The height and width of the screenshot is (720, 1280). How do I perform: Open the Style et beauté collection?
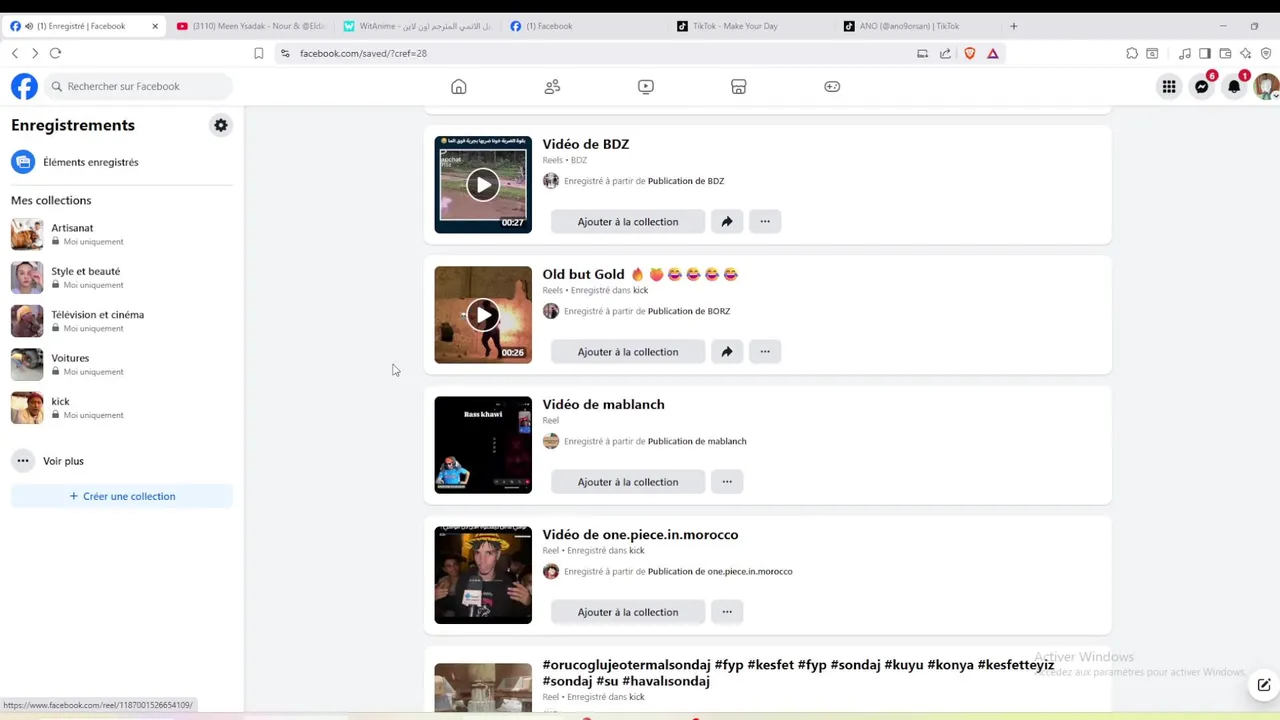point(122,277)
